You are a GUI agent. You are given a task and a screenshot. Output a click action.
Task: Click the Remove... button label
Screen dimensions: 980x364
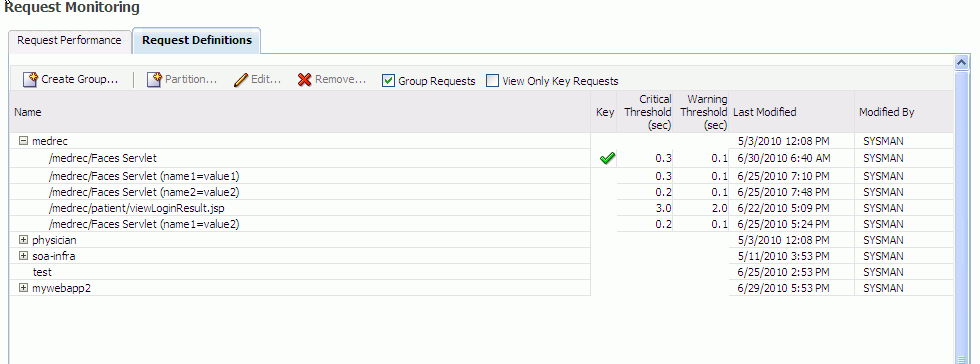(341, 80)
